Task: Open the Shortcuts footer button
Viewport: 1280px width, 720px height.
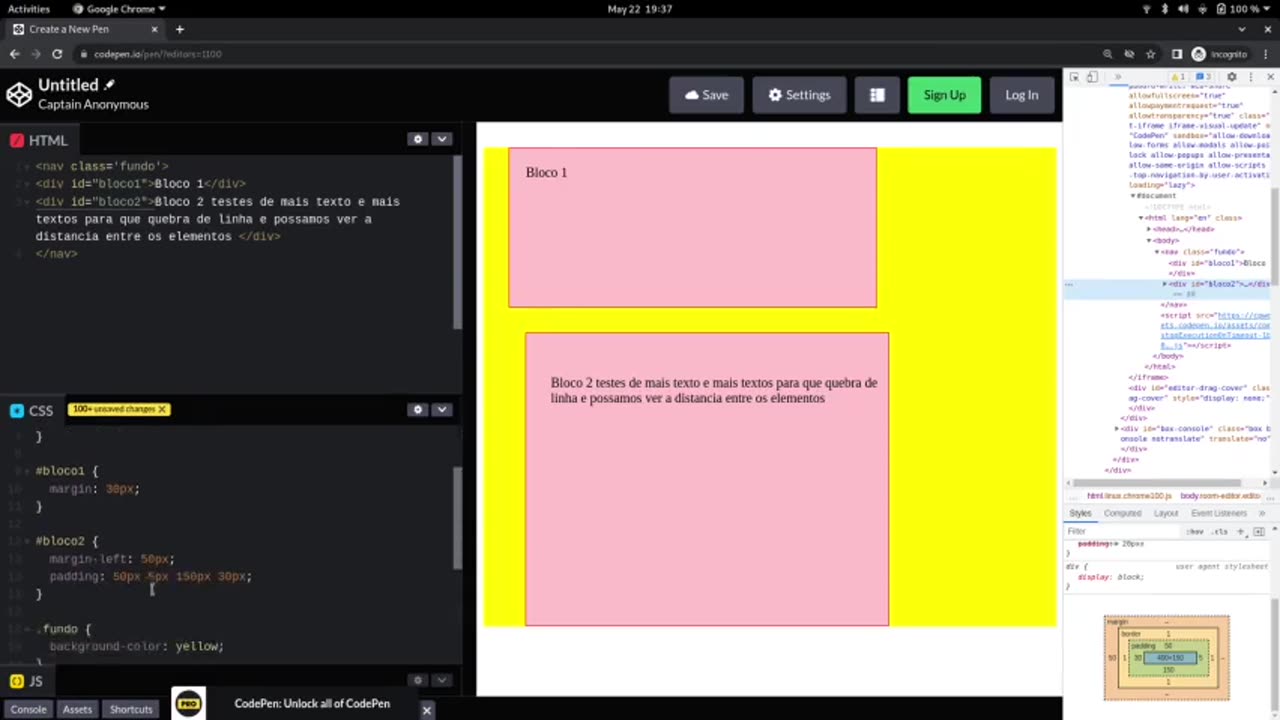Action: [x=131, y=709]
